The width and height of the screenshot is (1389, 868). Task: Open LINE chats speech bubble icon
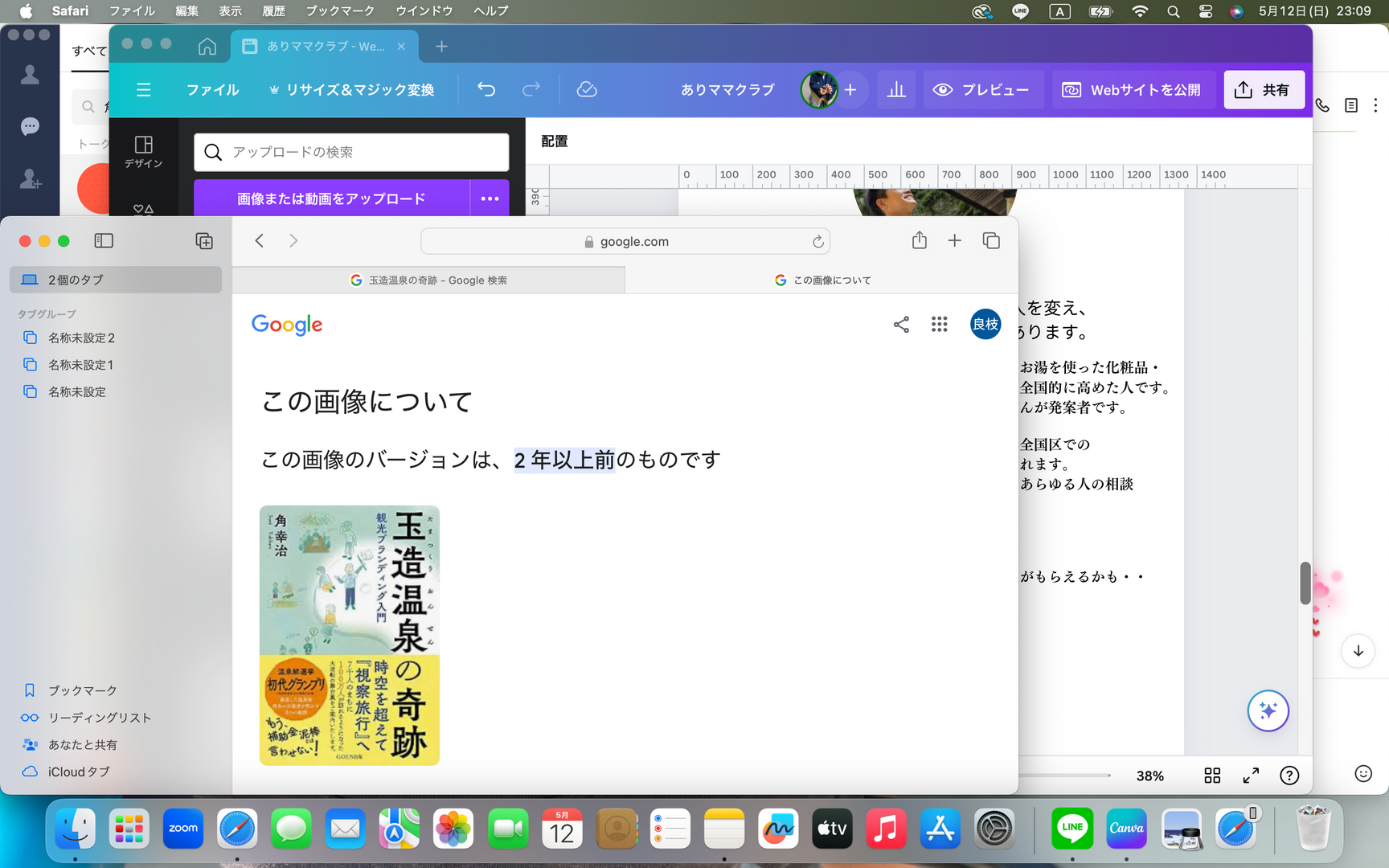click(x=31, y=126)
